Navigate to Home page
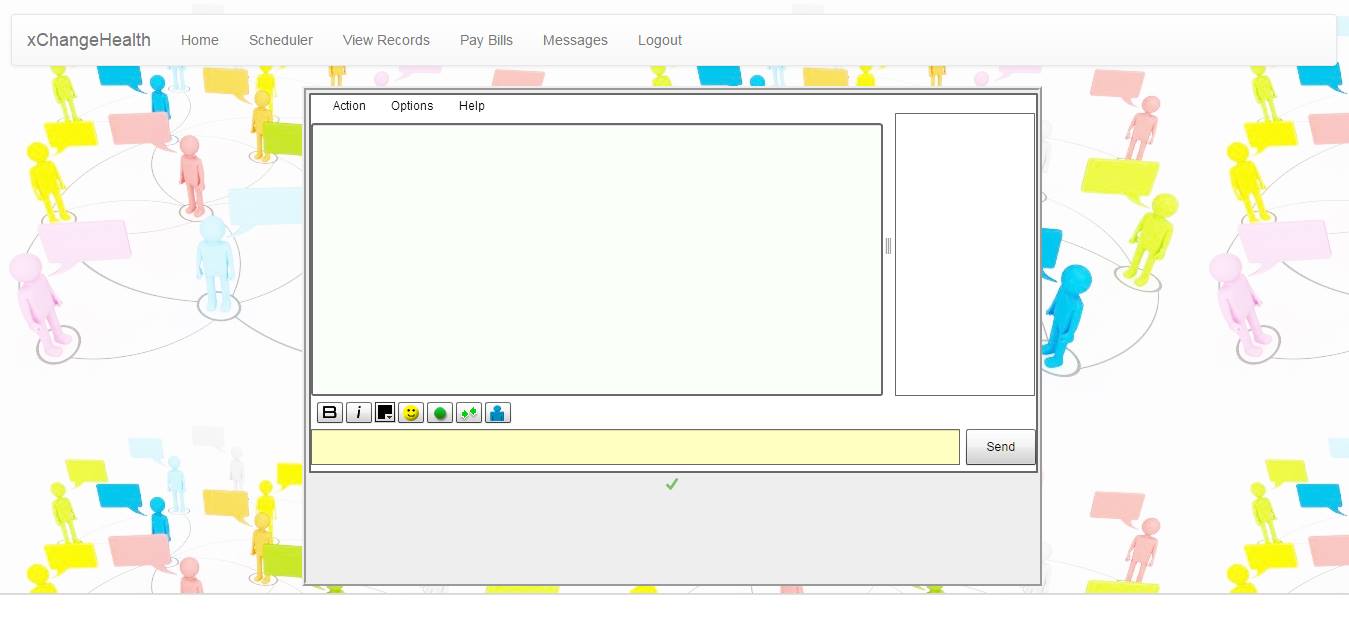Screen dimensions: 1349x637 [200, 40]
